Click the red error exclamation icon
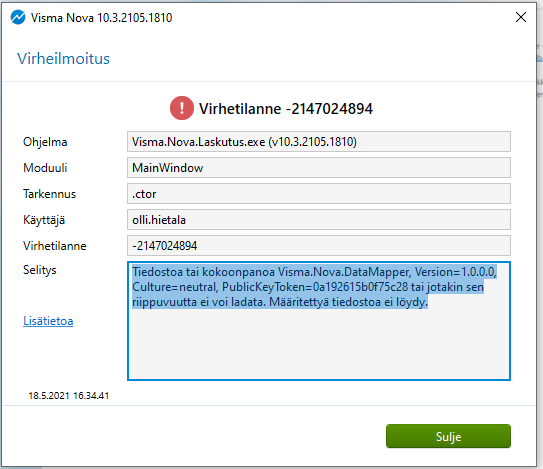543x469 pixels. 182,108
